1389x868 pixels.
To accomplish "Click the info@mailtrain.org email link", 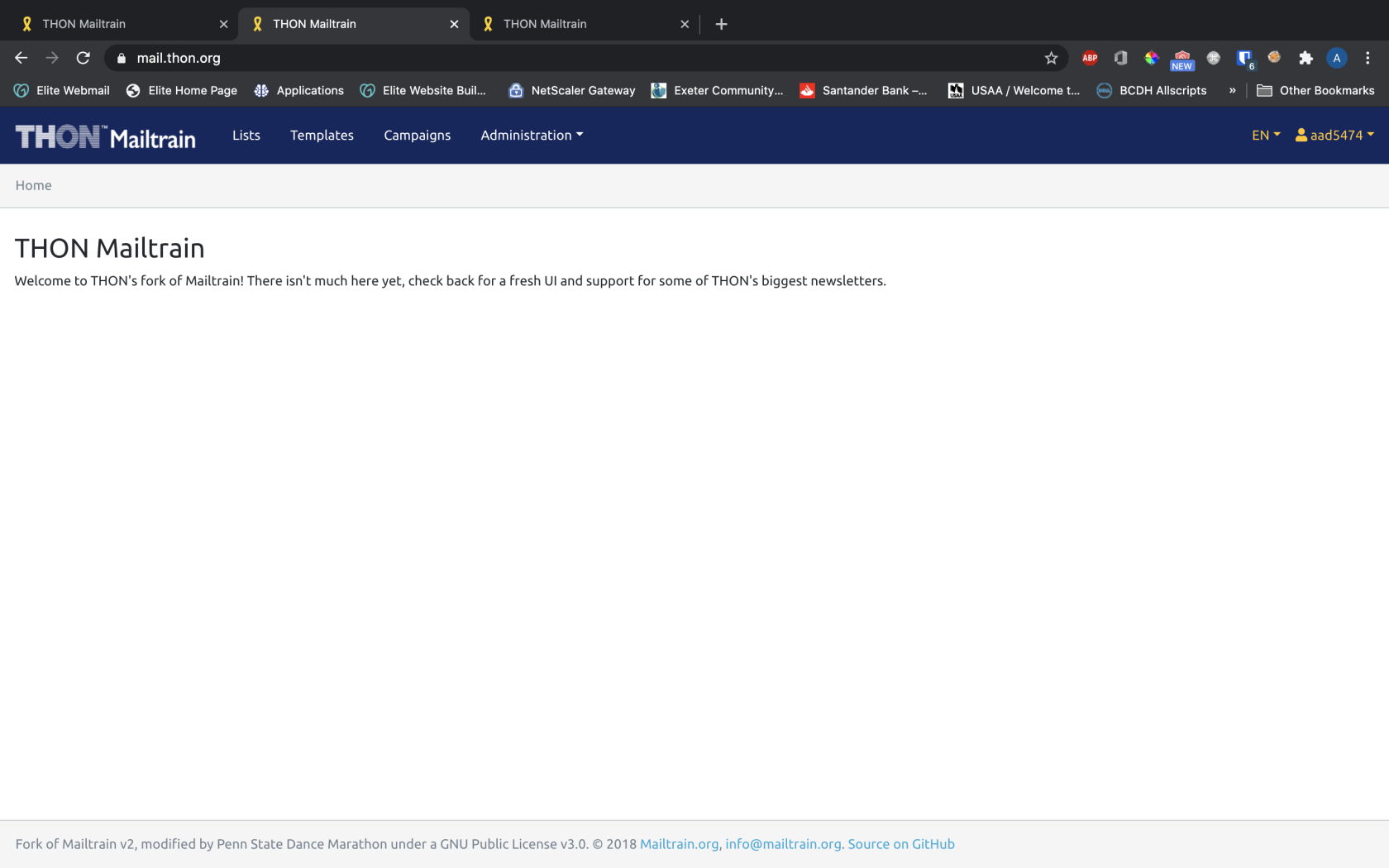I will 783,844.
